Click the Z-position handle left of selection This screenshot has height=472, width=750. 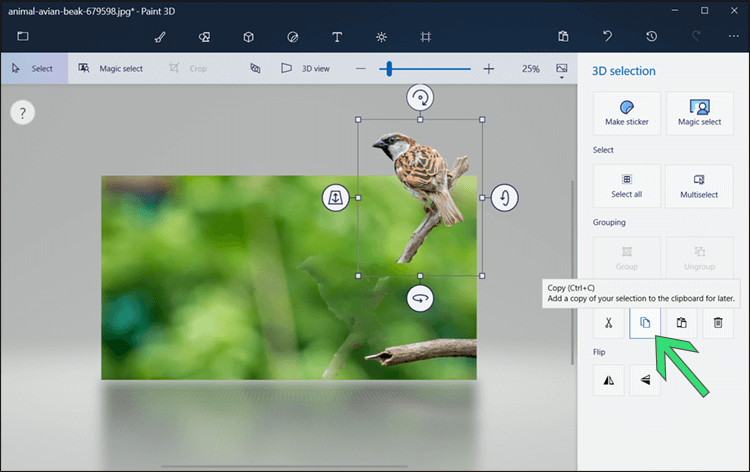pos(335,198)
